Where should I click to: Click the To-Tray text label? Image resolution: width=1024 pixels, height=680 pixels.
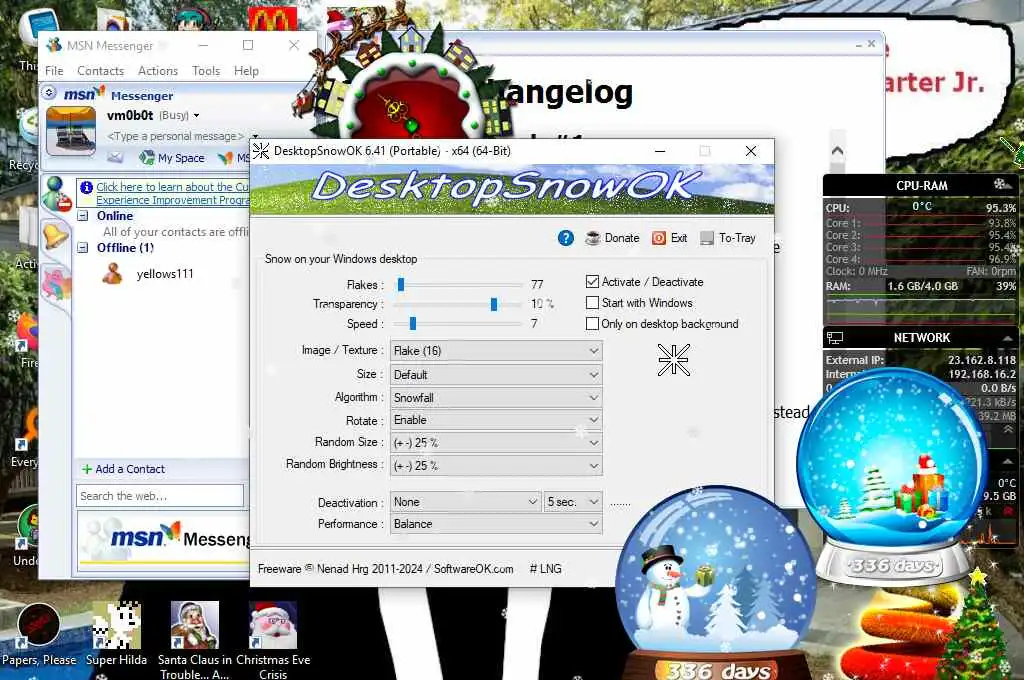click(x=737, y=238)
